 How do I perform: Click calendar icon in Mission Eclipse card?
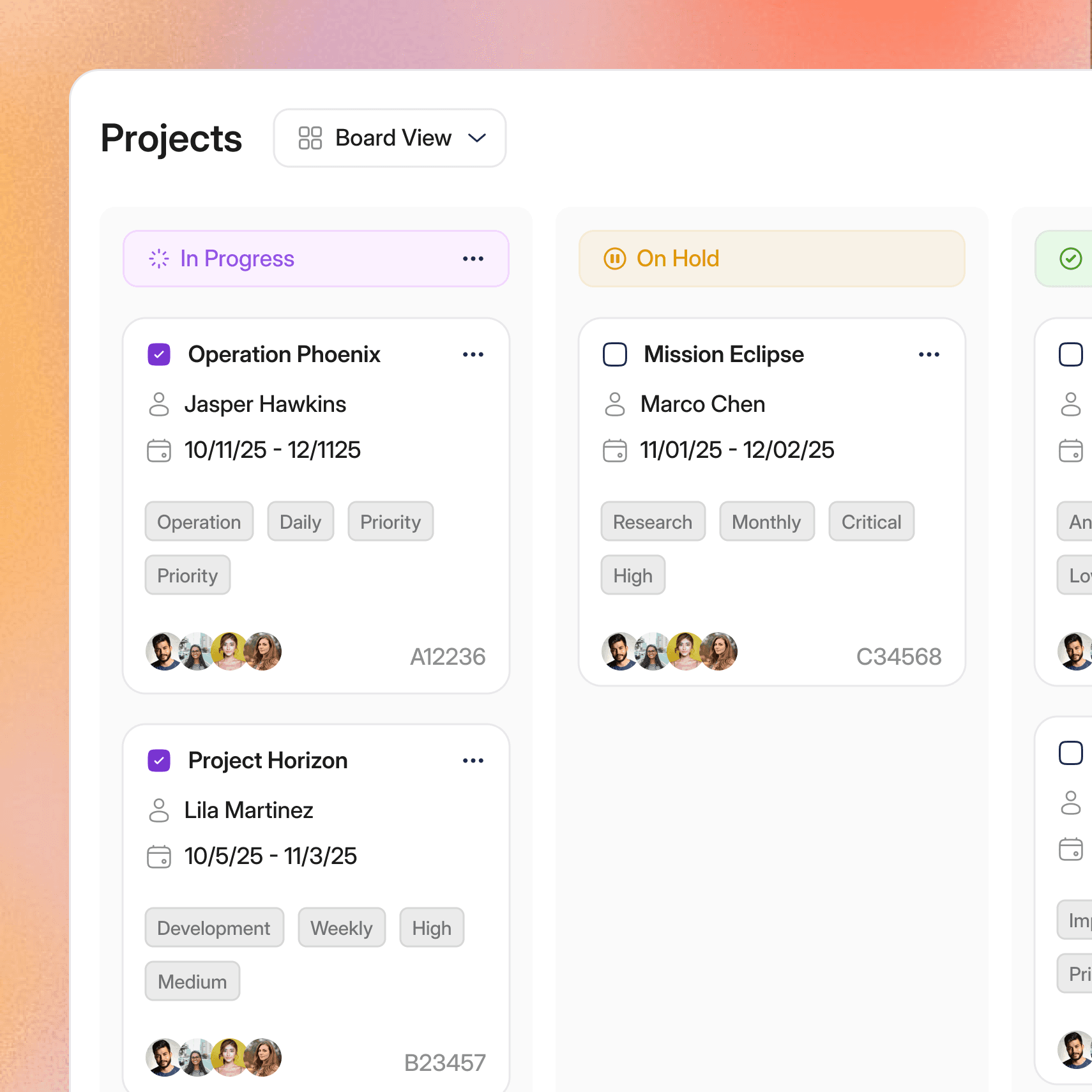click(x=615, y=450)
